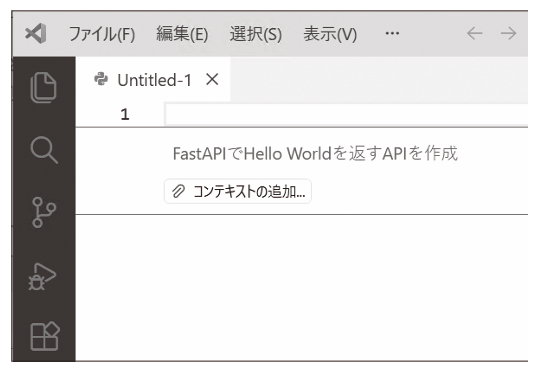Open the 選択(S) menu
The image size is (540, 374).
(256, 34)
